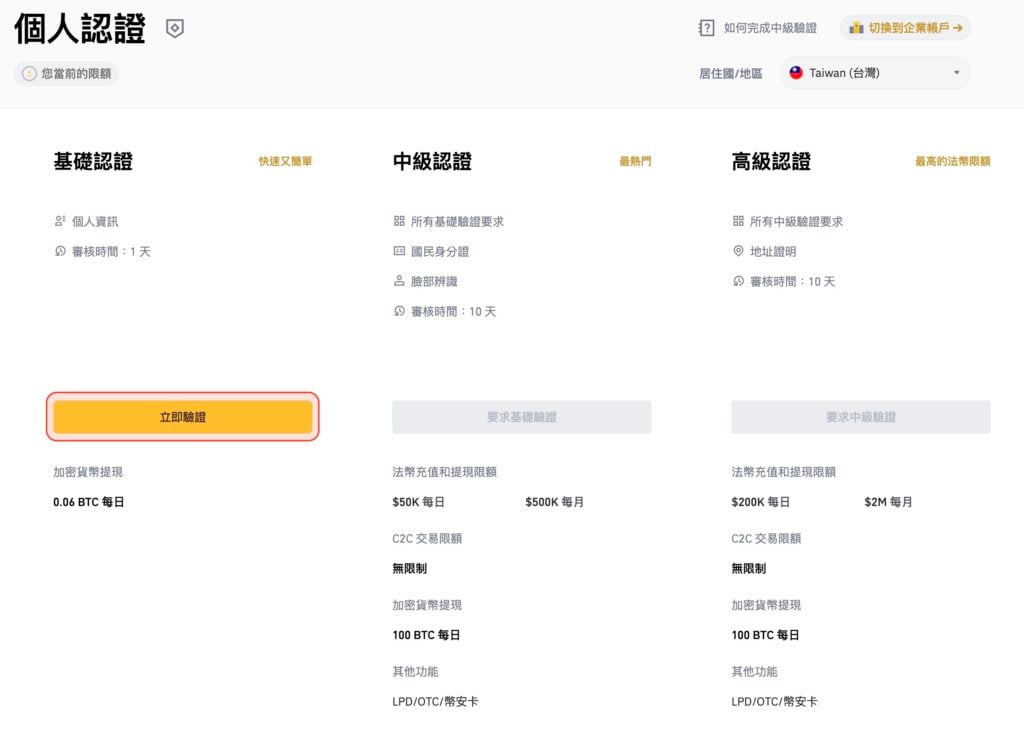Image resolution: width=1024 pixels, height=731 pixels.
Task: Switch to enterprise account 切換到企業帳戶
Action: click(905, 28)
